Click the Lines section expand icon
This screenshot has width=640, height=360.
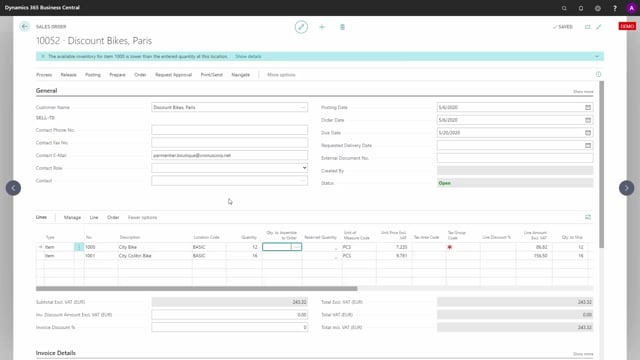[x=588, y=217]
